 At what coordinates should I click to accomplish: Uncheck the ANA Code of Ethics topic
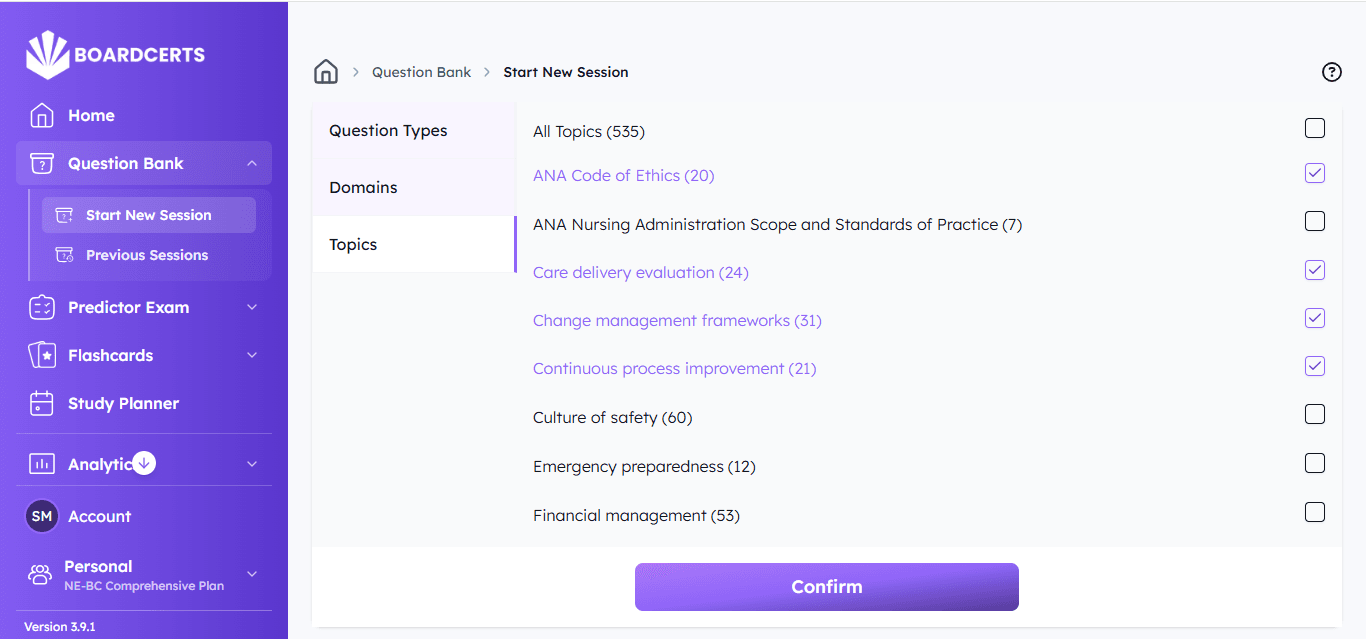[1314, 172]
